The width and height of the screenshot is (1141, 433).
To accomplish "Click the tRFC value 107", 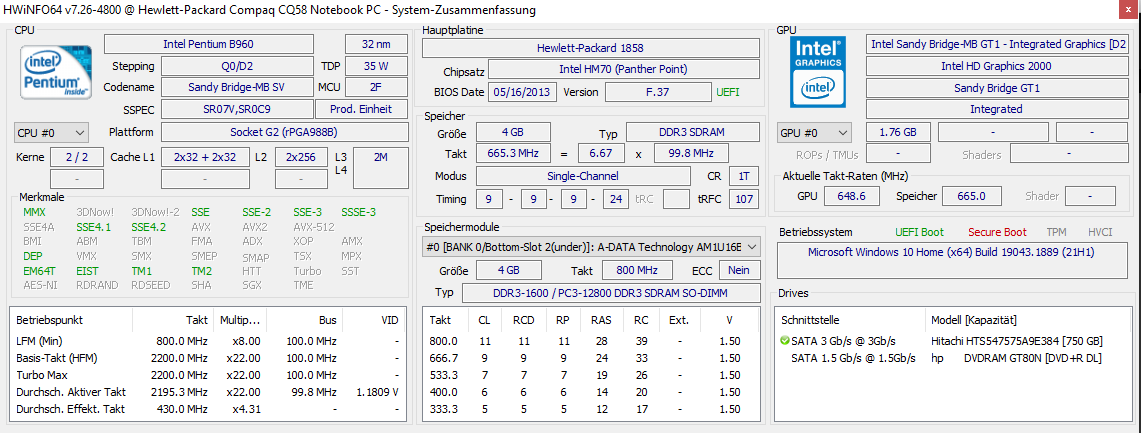I will 744,199.
